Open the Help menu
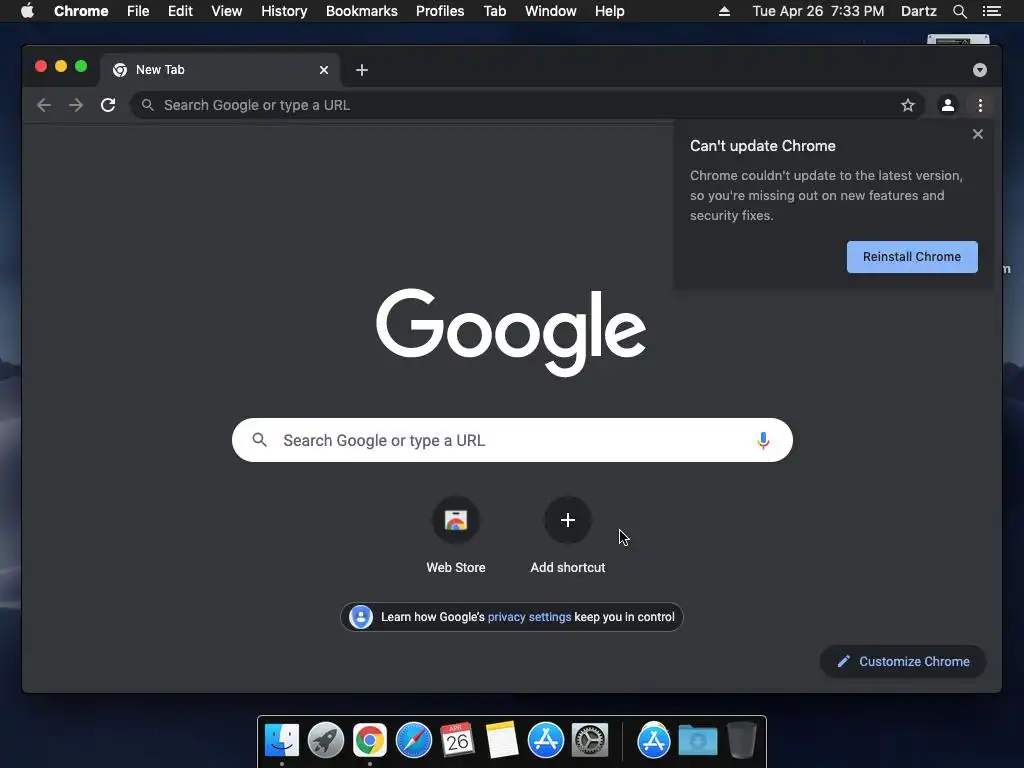Screen dimensions: 1024x768 [609, 11]
